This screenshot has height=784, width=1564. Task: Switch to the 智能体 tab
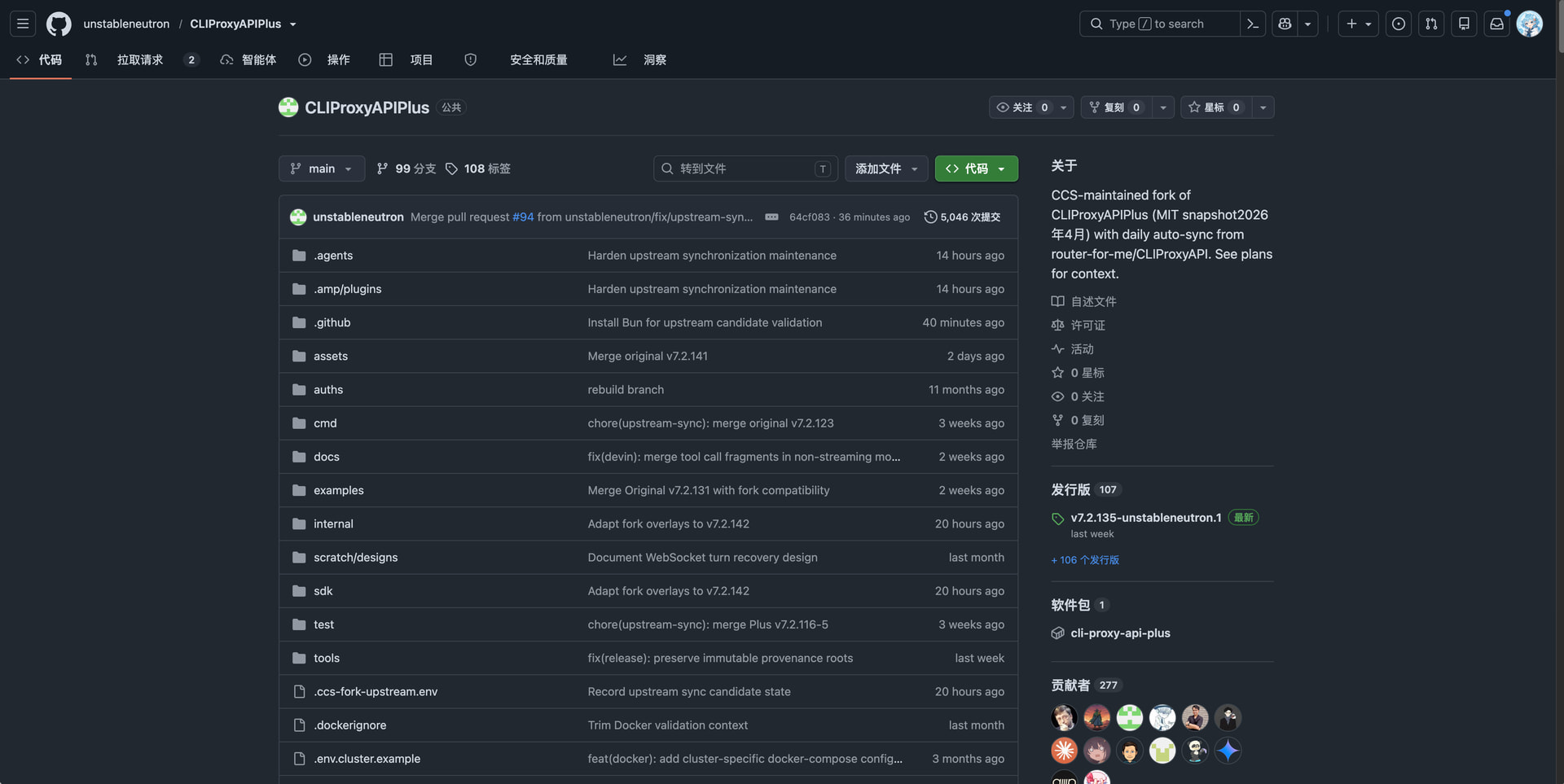(248, 59)
